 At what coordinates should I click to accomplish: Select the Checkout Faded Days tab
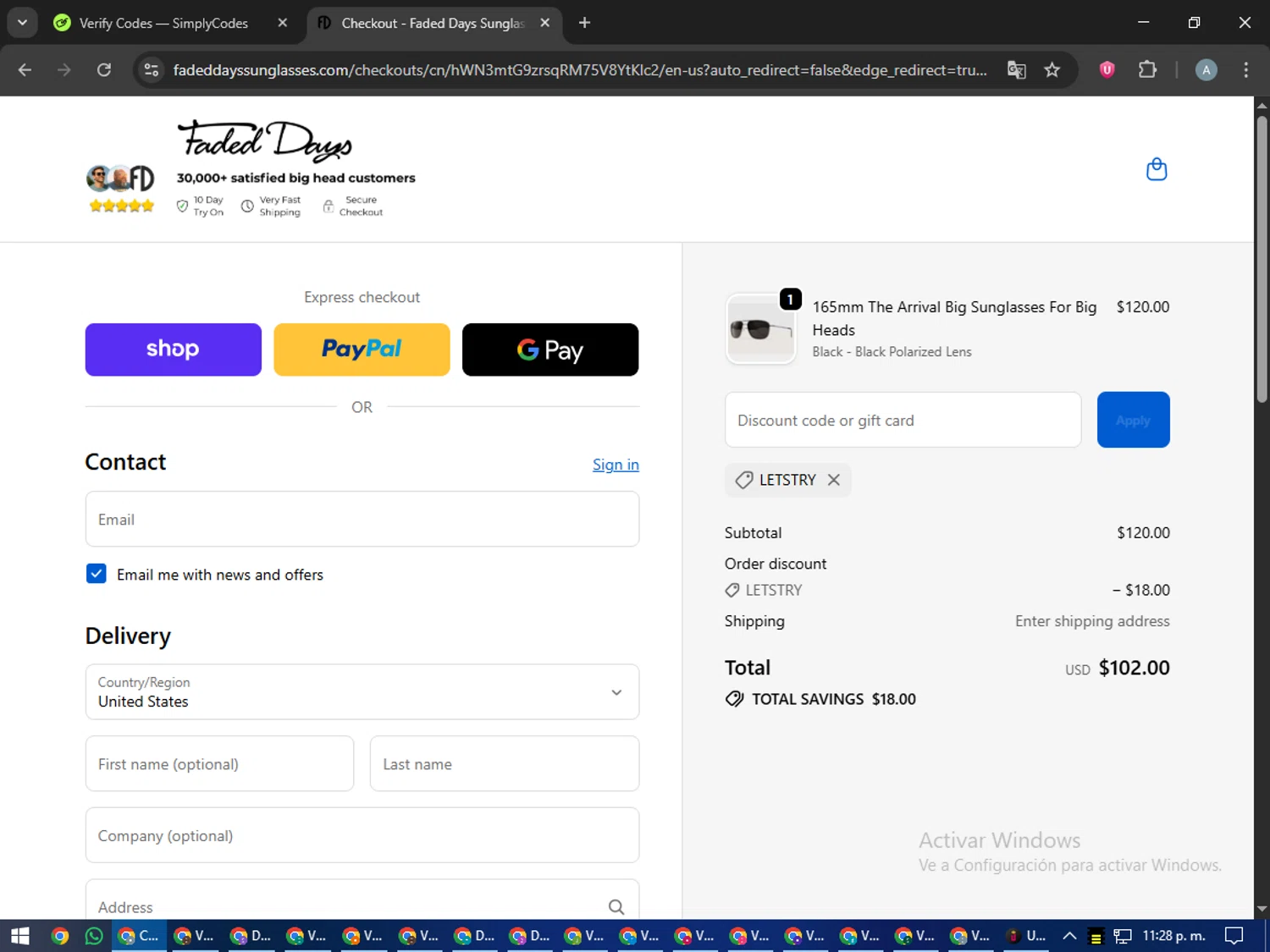click(433, 23)
